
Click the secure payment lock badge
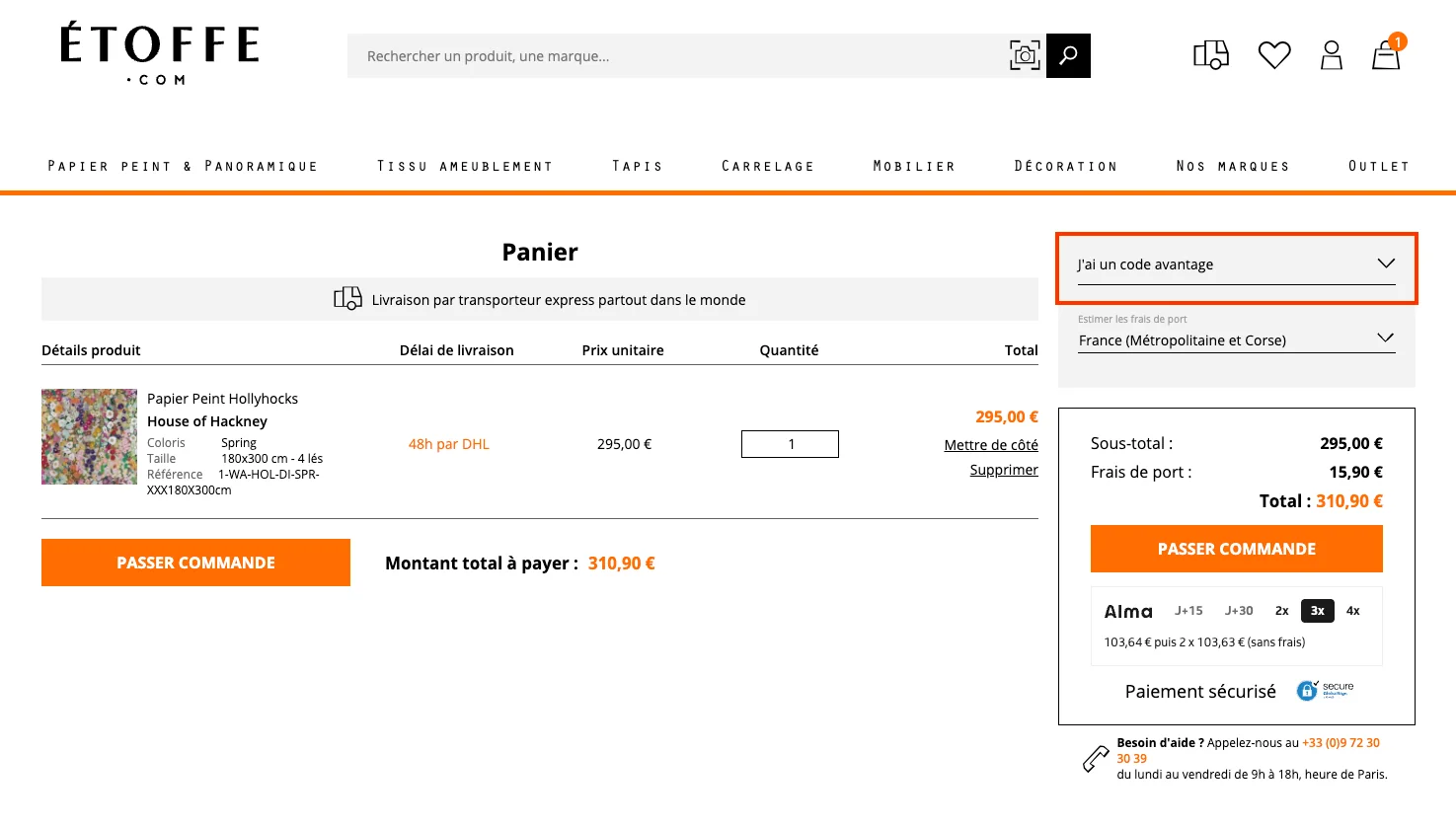[x=1325, y=690]
